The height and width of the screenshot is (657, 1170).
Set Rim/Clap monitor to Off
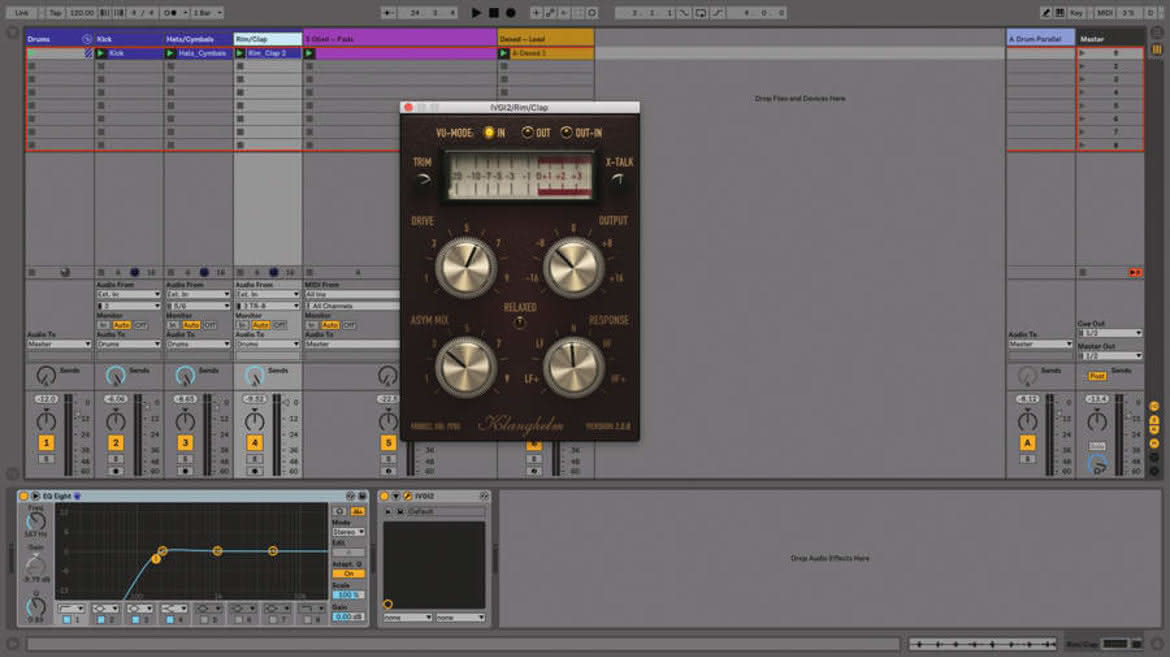click(x=280, y=325)
